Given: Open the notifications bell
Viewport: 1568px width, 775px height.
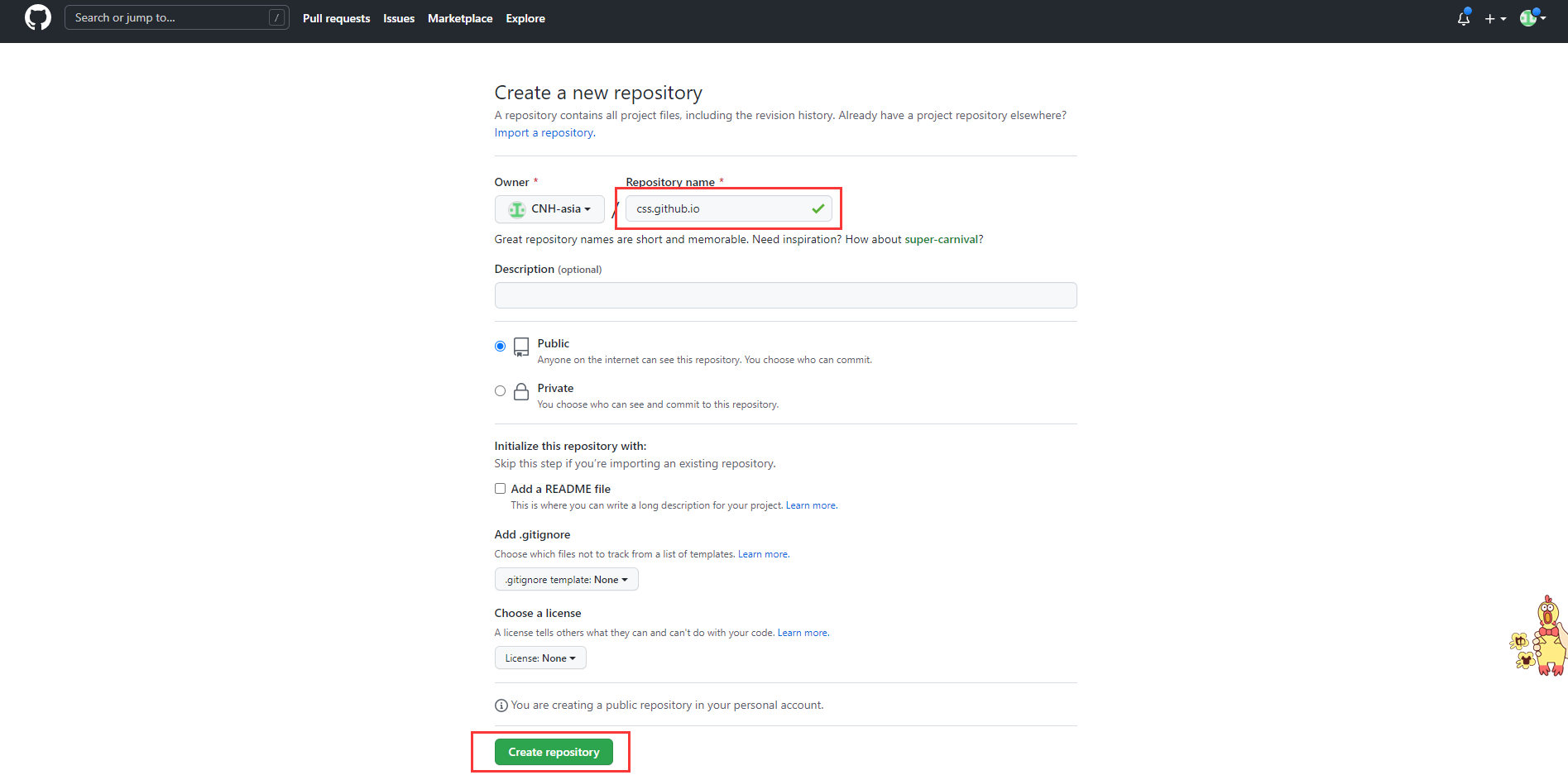Looking at the screenshot, I should (x=1464, y=17).
